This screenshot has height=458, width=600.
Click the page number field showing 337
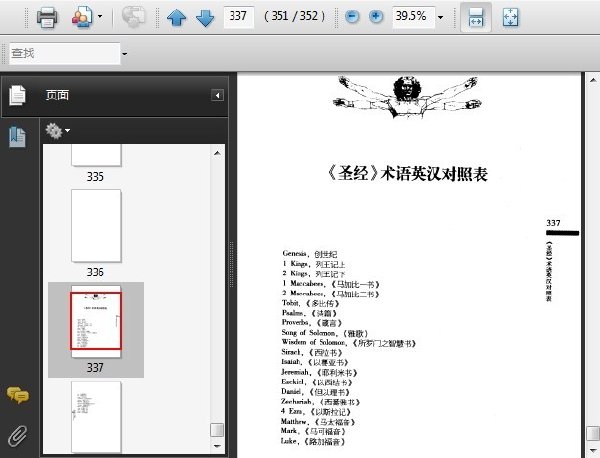(x=238, y=16)
